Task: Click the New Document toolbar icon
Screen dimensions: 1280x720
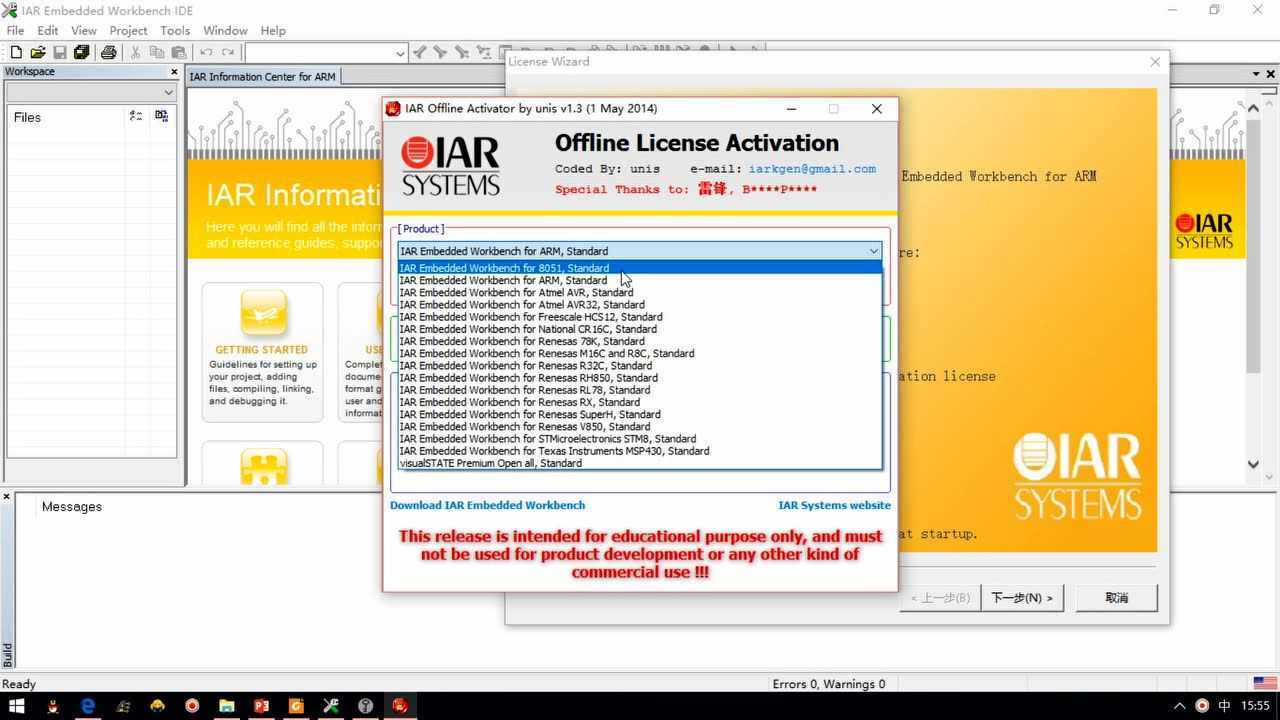Action: click(x=16, y=52)
